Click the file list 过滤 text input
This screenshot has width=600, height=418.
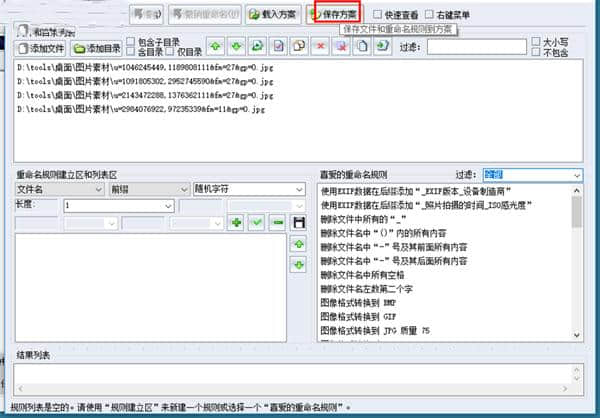[x=477, y=47]
